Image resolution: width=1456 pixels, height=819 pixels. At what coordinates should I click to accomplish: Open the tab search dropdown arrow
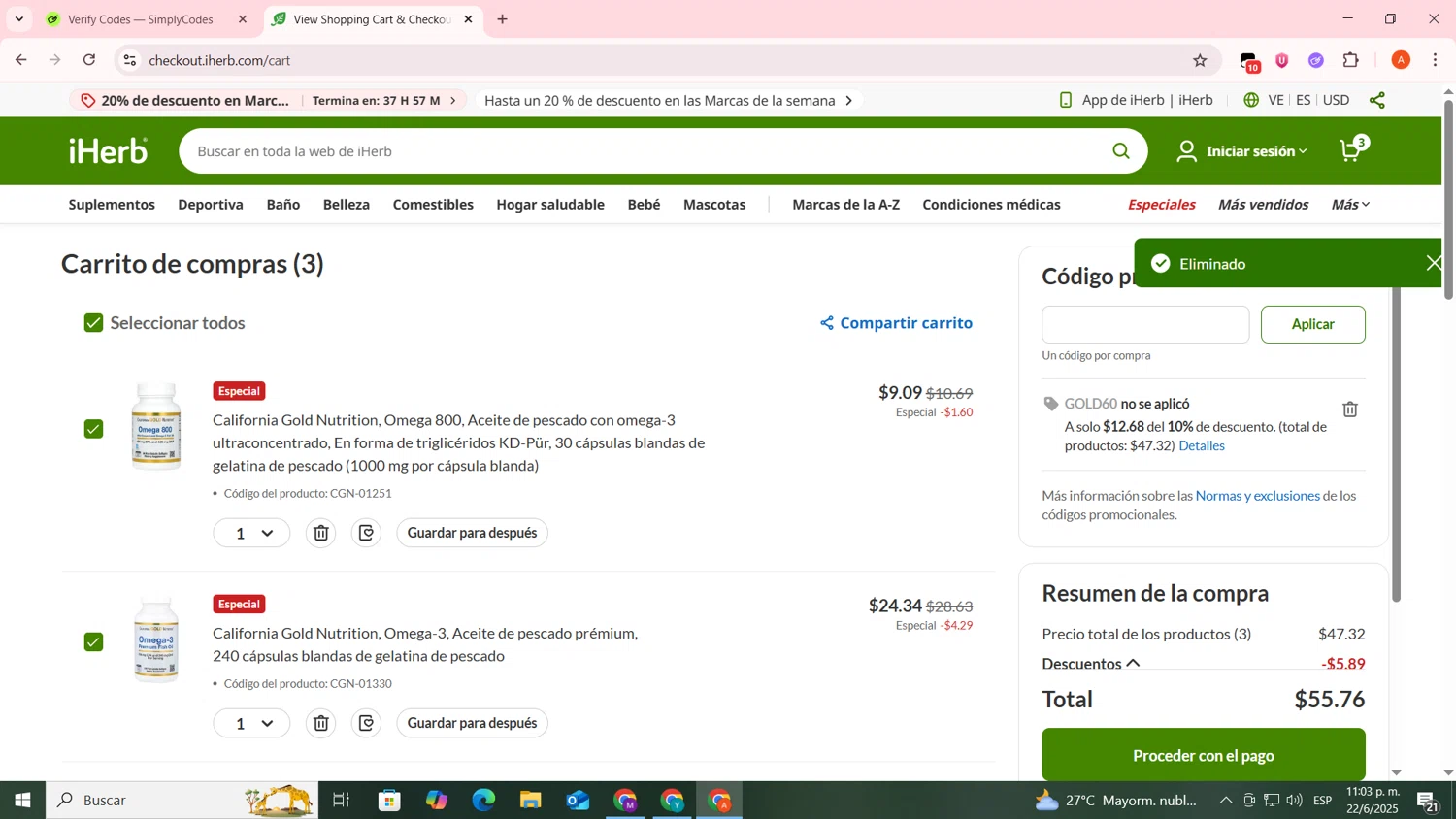pyautogui.click(x=18, y=18)
